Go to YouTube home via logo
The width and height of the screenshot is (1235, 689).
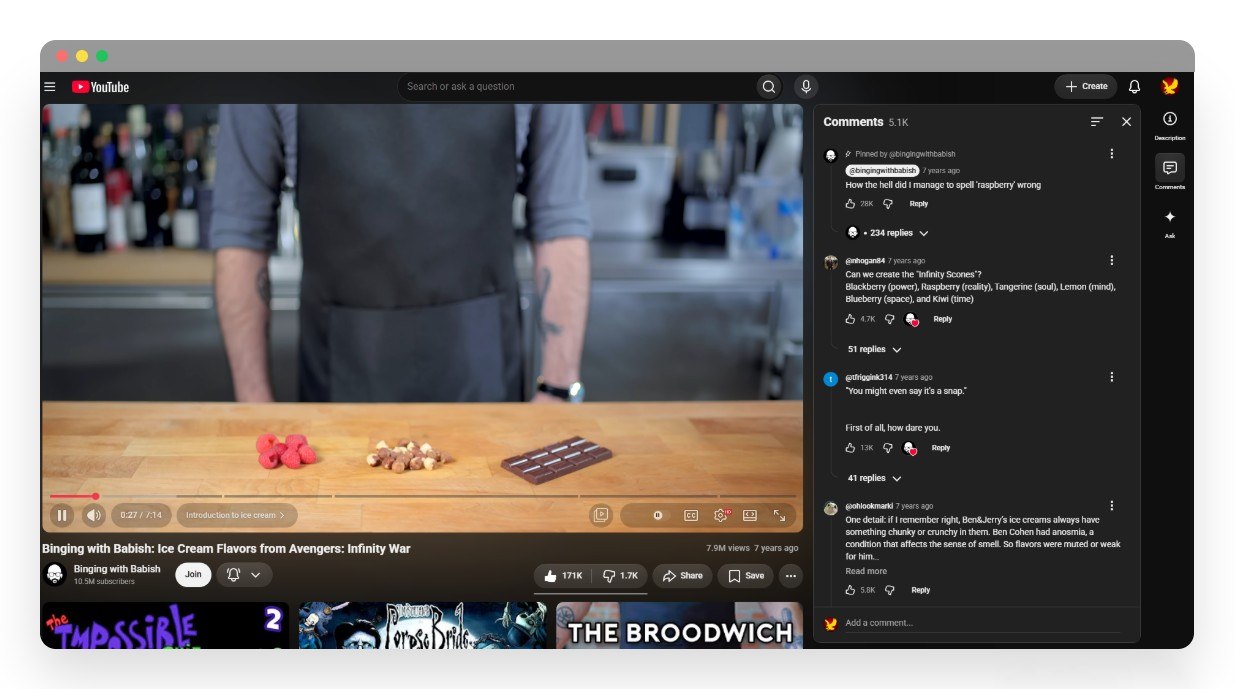click(100, 87)
